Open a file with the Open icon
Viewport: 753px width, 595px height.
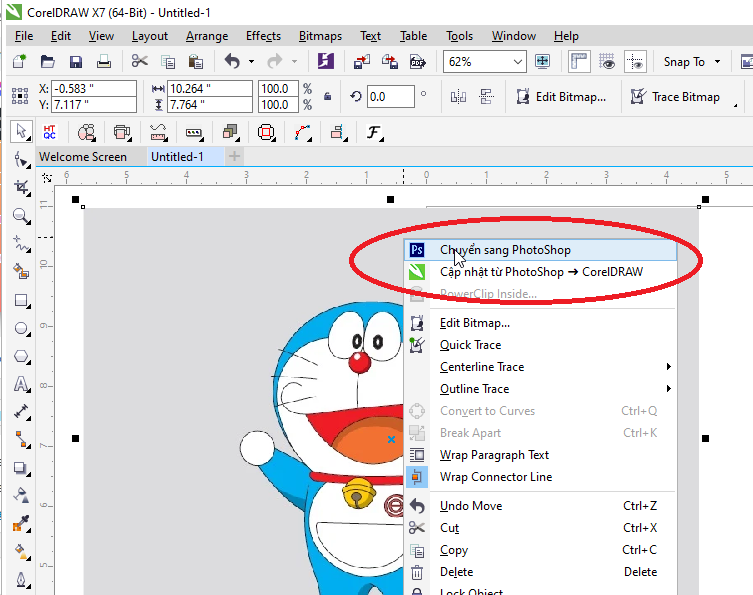pyautogui.click(x=48, y=61)
